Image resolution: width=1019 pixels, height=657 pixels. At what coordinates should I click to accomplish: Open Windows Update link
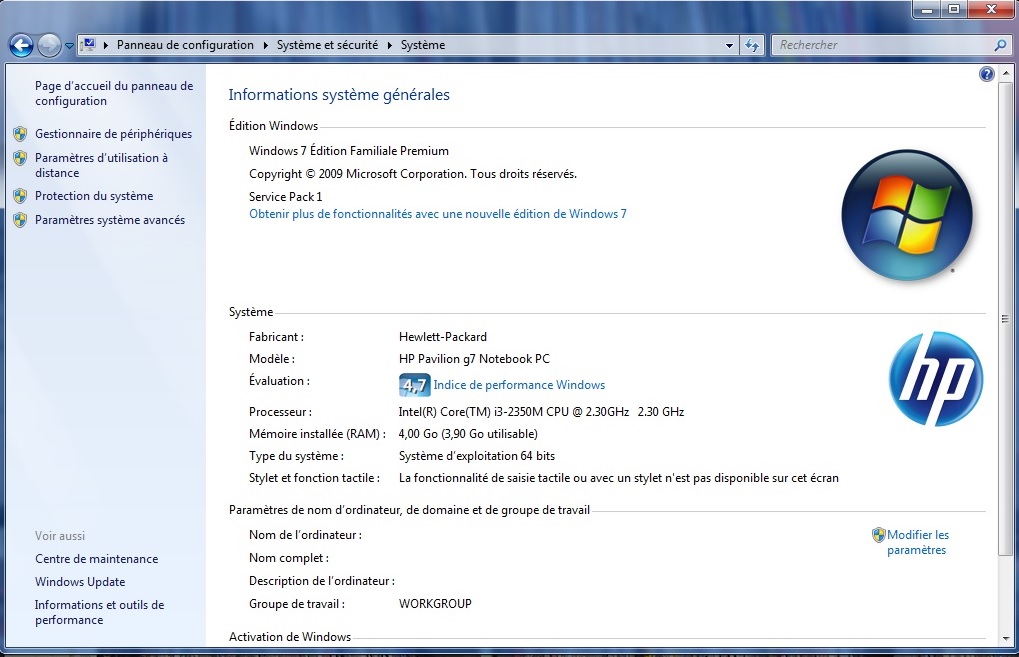click(80, 582)
